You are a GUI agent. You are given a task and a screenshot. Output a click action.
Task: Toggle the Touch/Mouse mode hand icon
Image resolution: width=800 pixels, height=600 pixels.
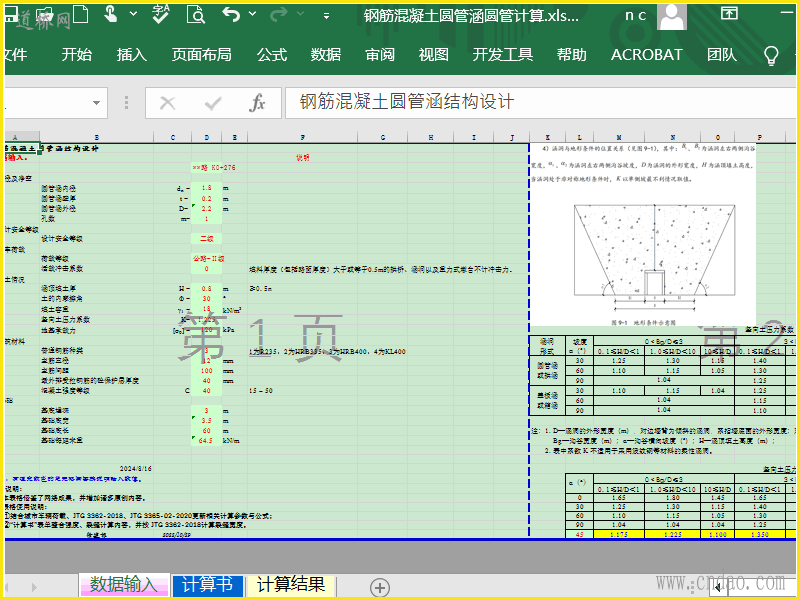(x=110, y=14)
